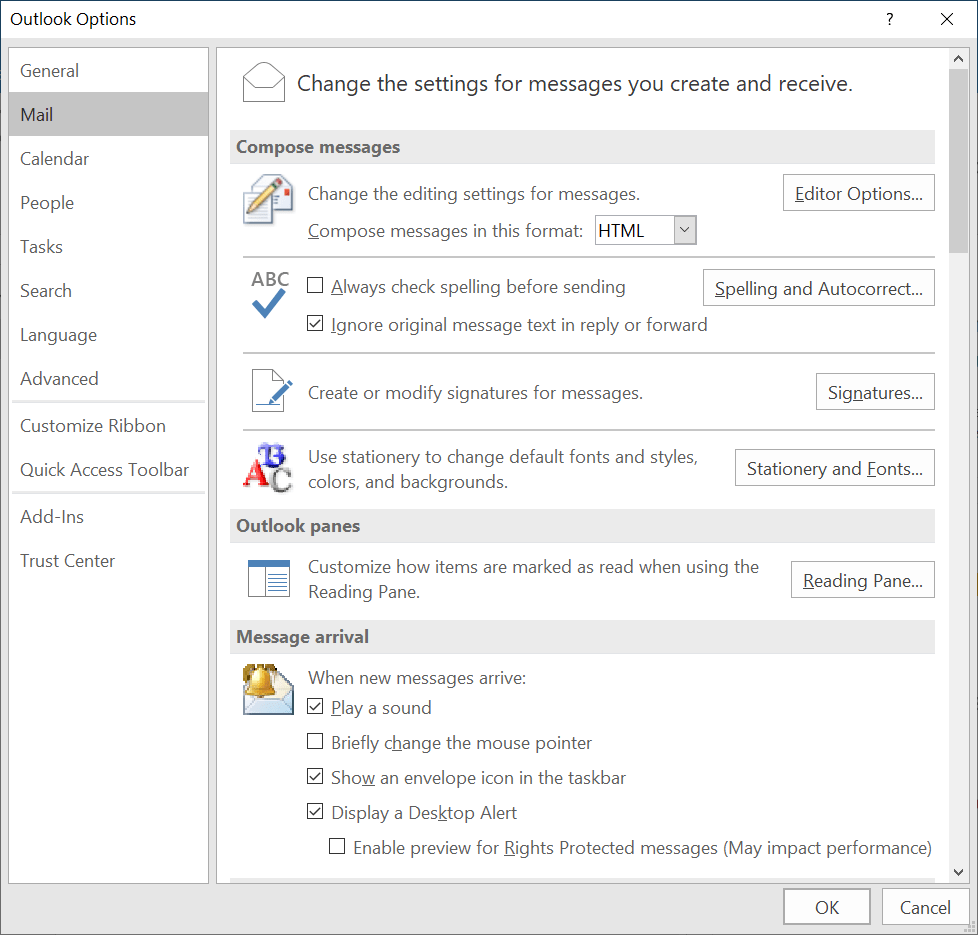Viewport: 978px width, 935px height.
Task: Click the signature page-with-pen icon
Action: coord(272,391)
